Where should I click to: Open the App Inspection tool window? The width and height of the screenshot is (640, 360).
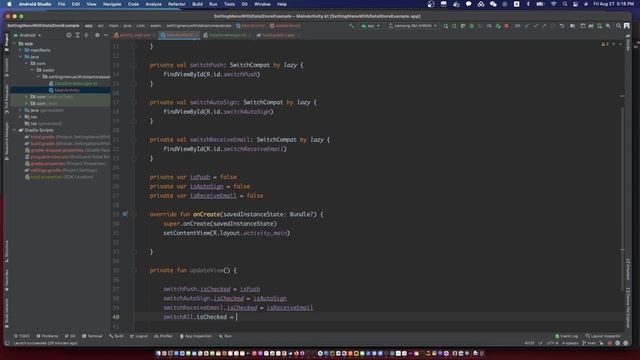pos(196,336)
